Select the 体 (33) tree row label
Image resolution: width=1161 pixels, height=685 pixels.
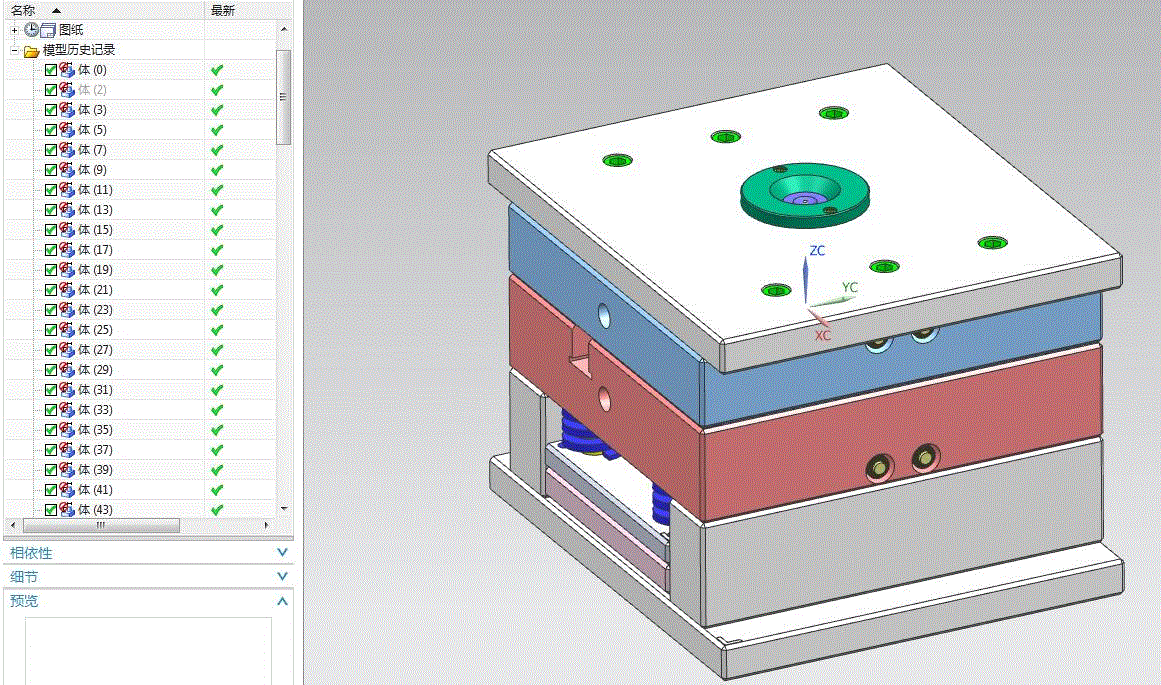click(96, 410)
